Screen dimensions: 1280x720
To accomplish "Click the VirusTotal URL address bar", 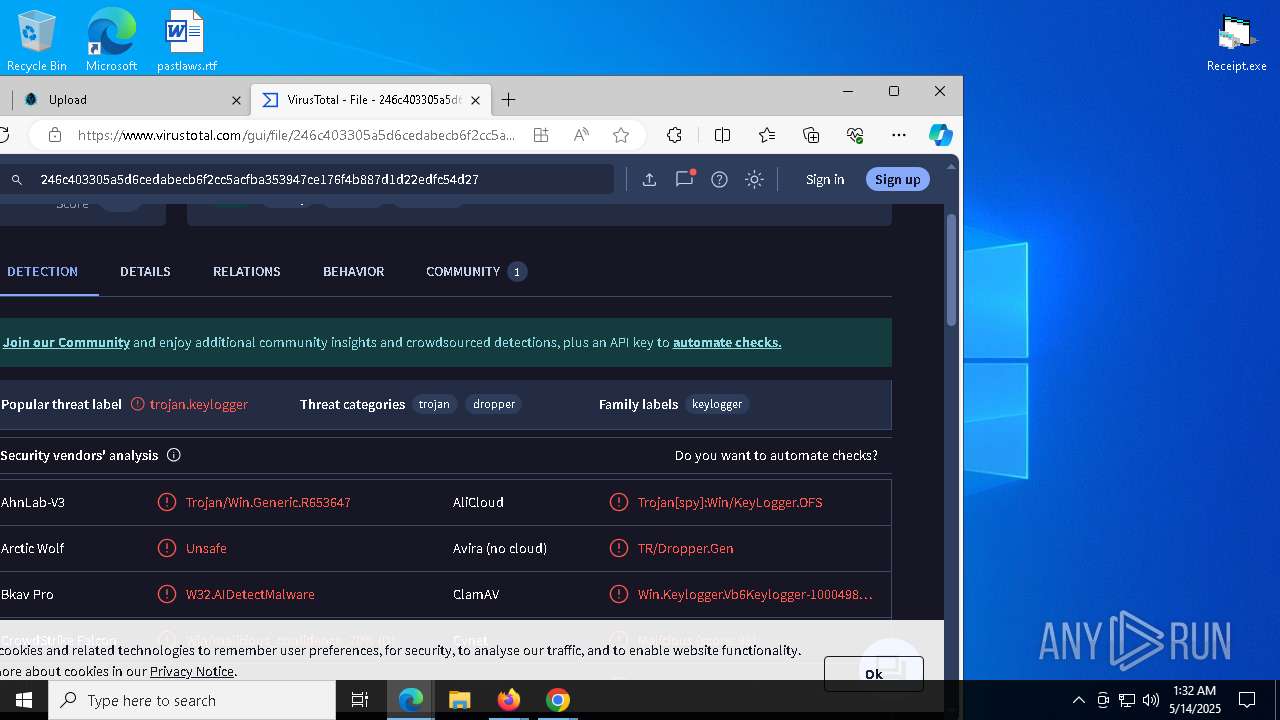I will point(296,135).
